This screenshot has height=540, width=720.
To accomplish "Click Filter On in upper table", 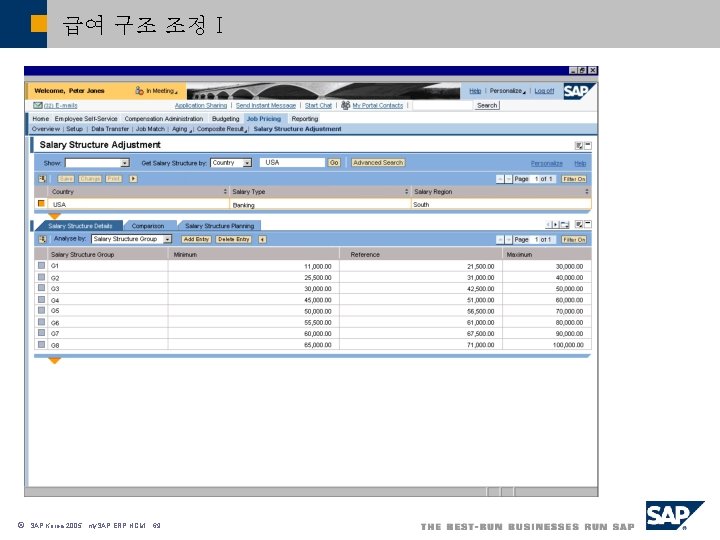I will (x=574, y=179).
